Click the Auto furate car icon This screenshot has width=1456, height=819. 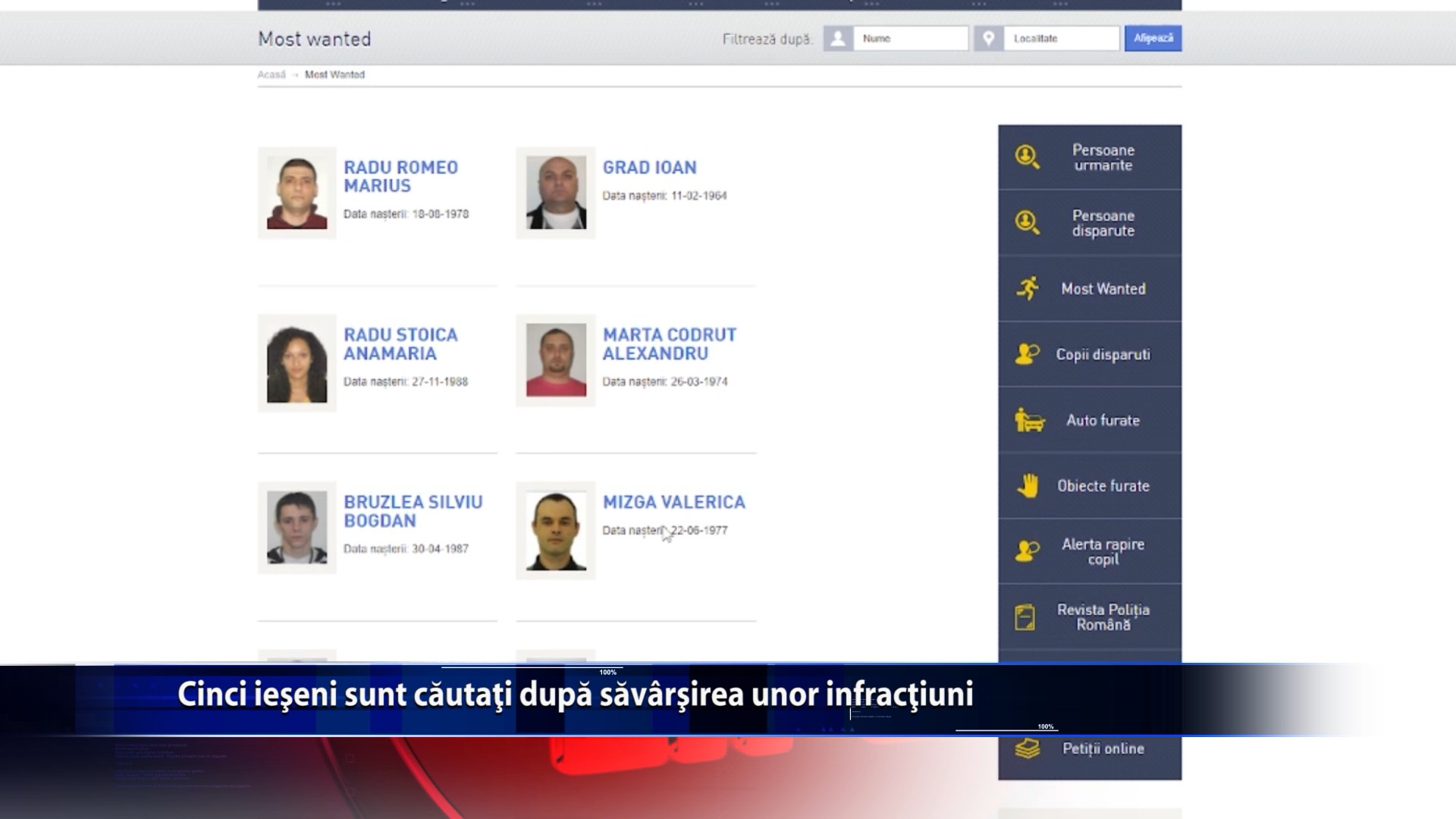pyautogui.click(x=1028, y=420)
